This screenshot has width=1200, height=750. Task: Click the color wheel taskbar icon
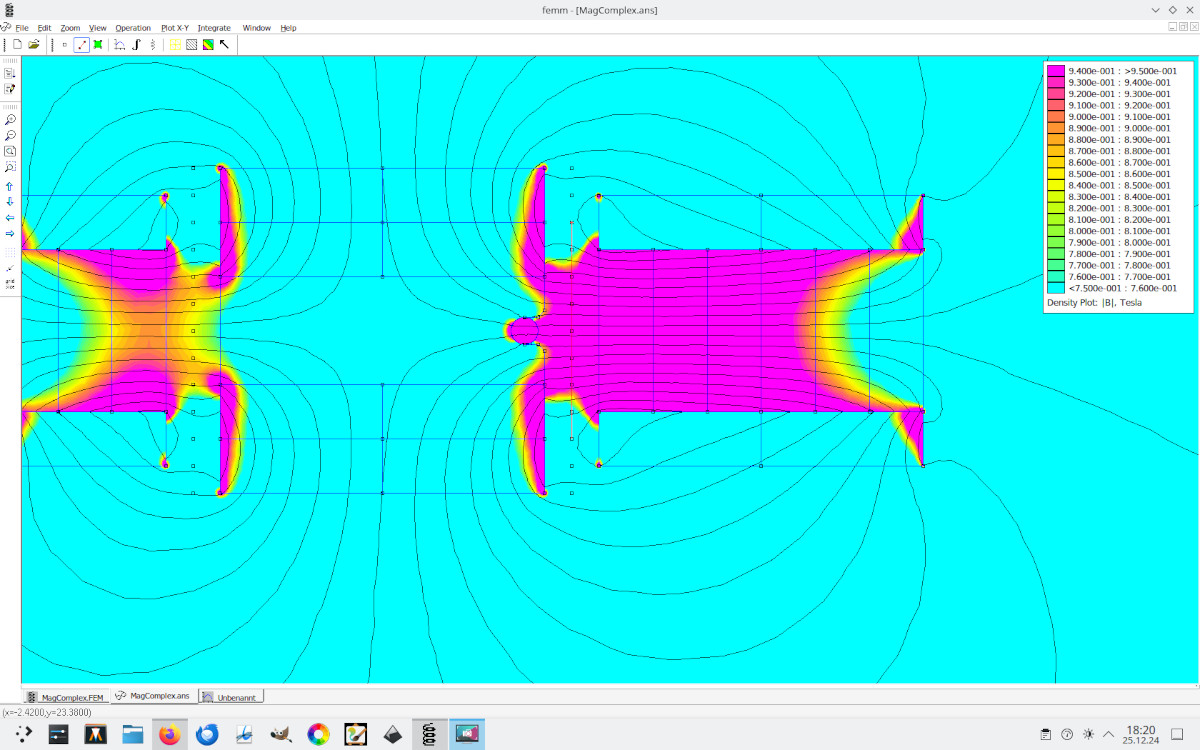coord(318,735)
